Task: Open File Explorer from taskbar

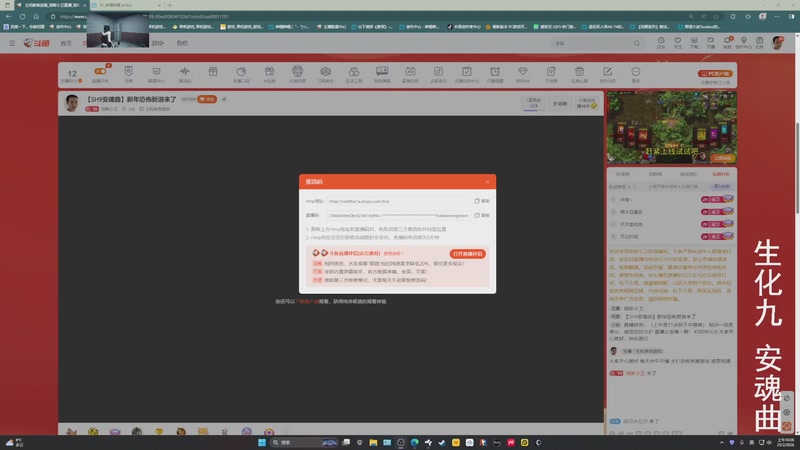Action: click(x=373, y=442)
